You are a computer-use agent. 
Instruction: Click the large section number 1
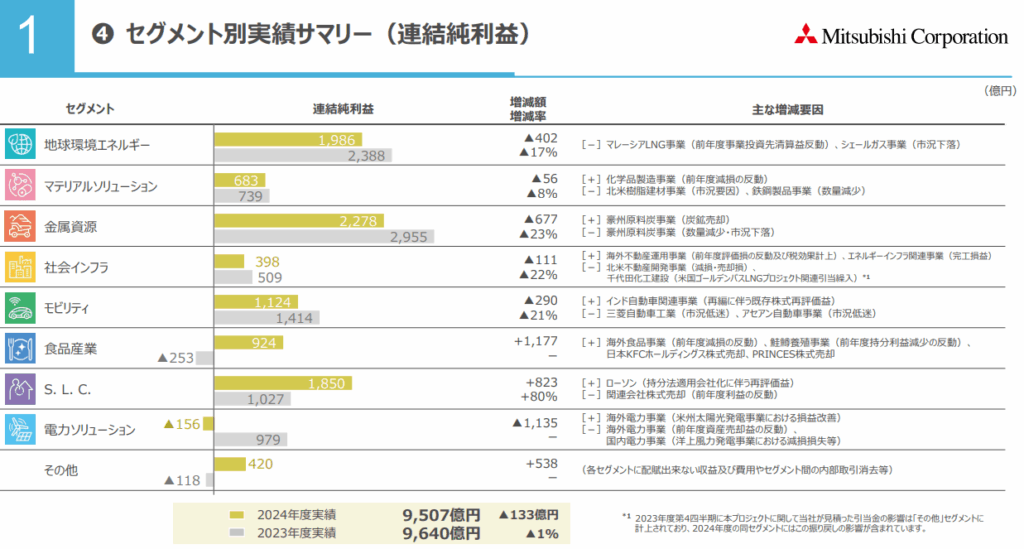[28, 35]
